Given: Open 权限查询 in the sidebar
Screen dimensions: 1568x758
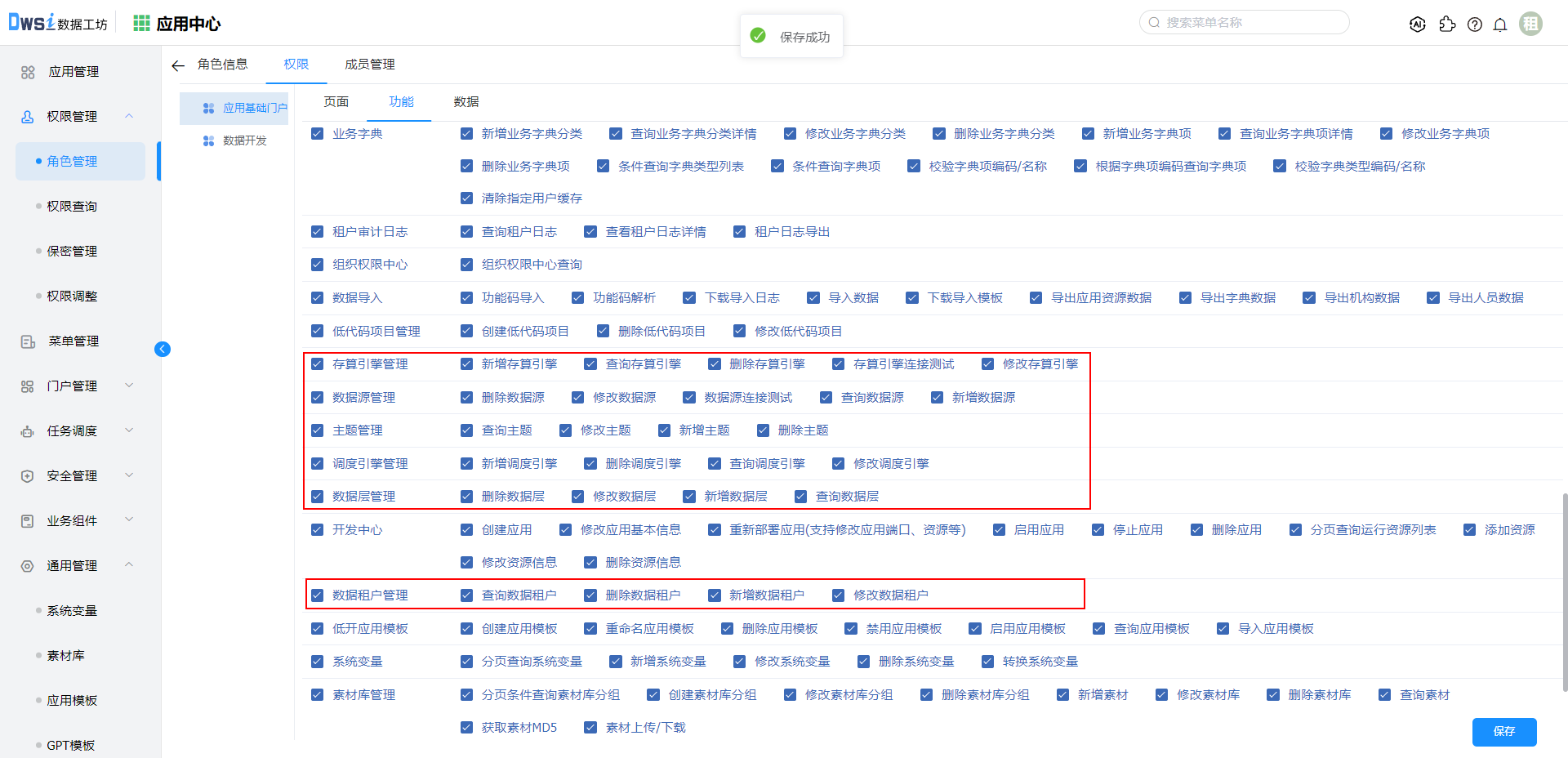Looking at the screenshot, I should pos(72,206).
